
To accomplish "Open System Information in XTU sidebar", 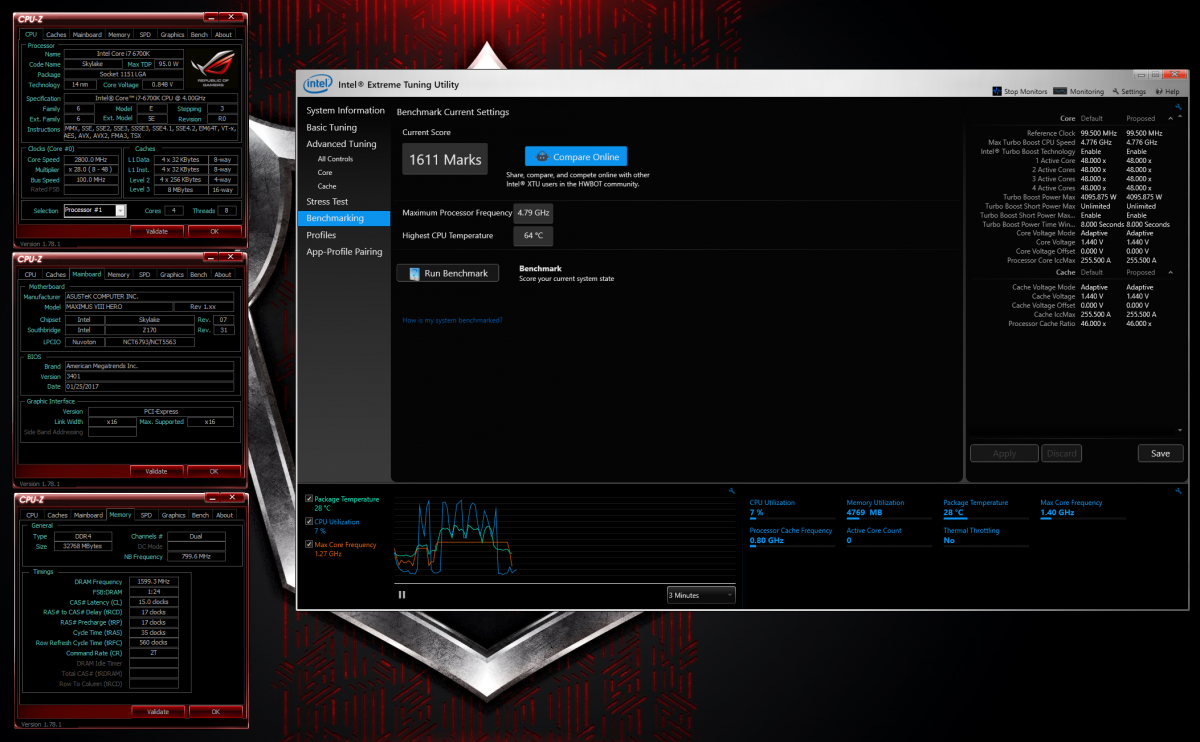I will click(345, 110).
